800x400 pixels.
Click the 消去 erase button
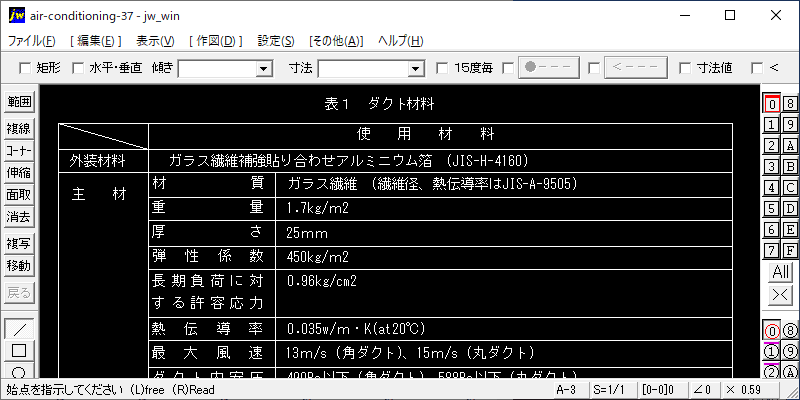tap(19, 217)
